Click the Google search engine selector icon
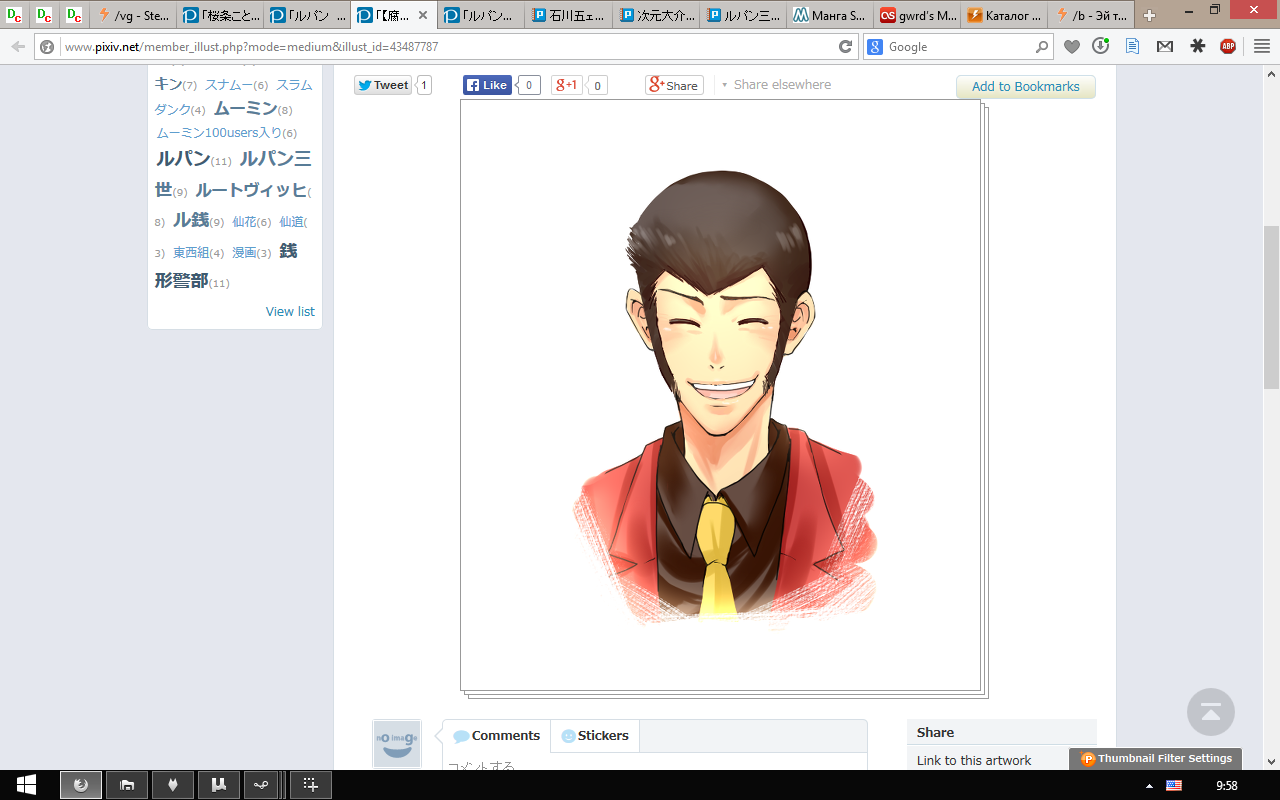1280x800 pixels. (x=875, y=47)
